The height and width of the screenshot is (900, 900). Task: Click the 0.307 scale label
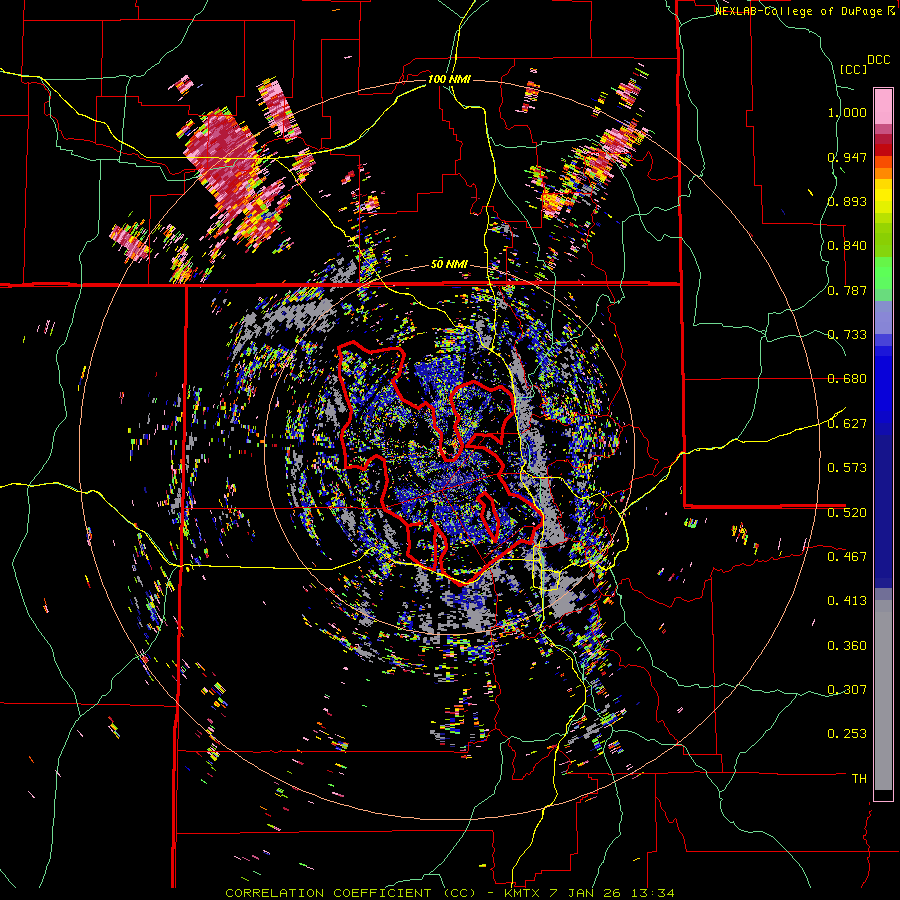click(x=847, y=689)
